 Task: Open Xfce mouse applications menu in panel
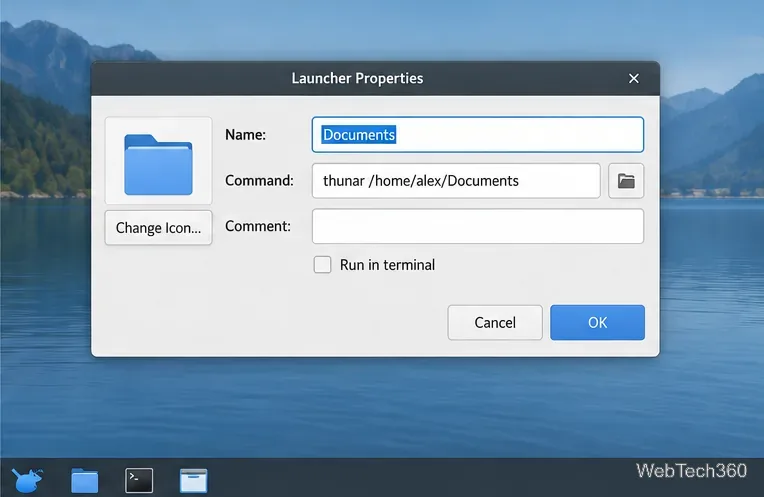(x=27, y=480)
